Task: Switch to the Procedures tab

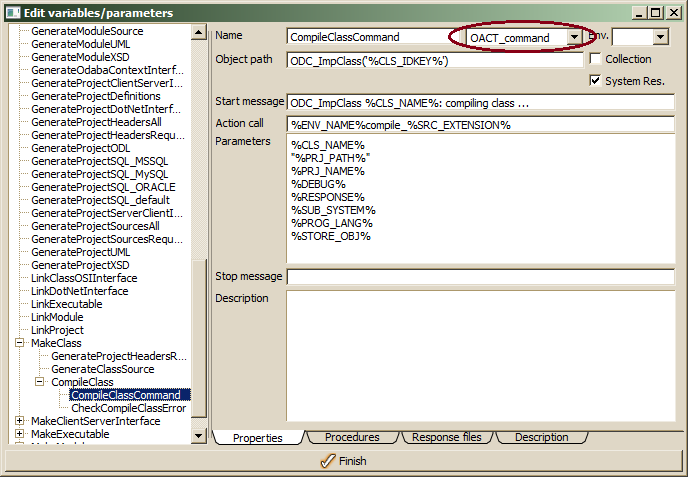Action: pyautogui.click(x=352, y=437)
